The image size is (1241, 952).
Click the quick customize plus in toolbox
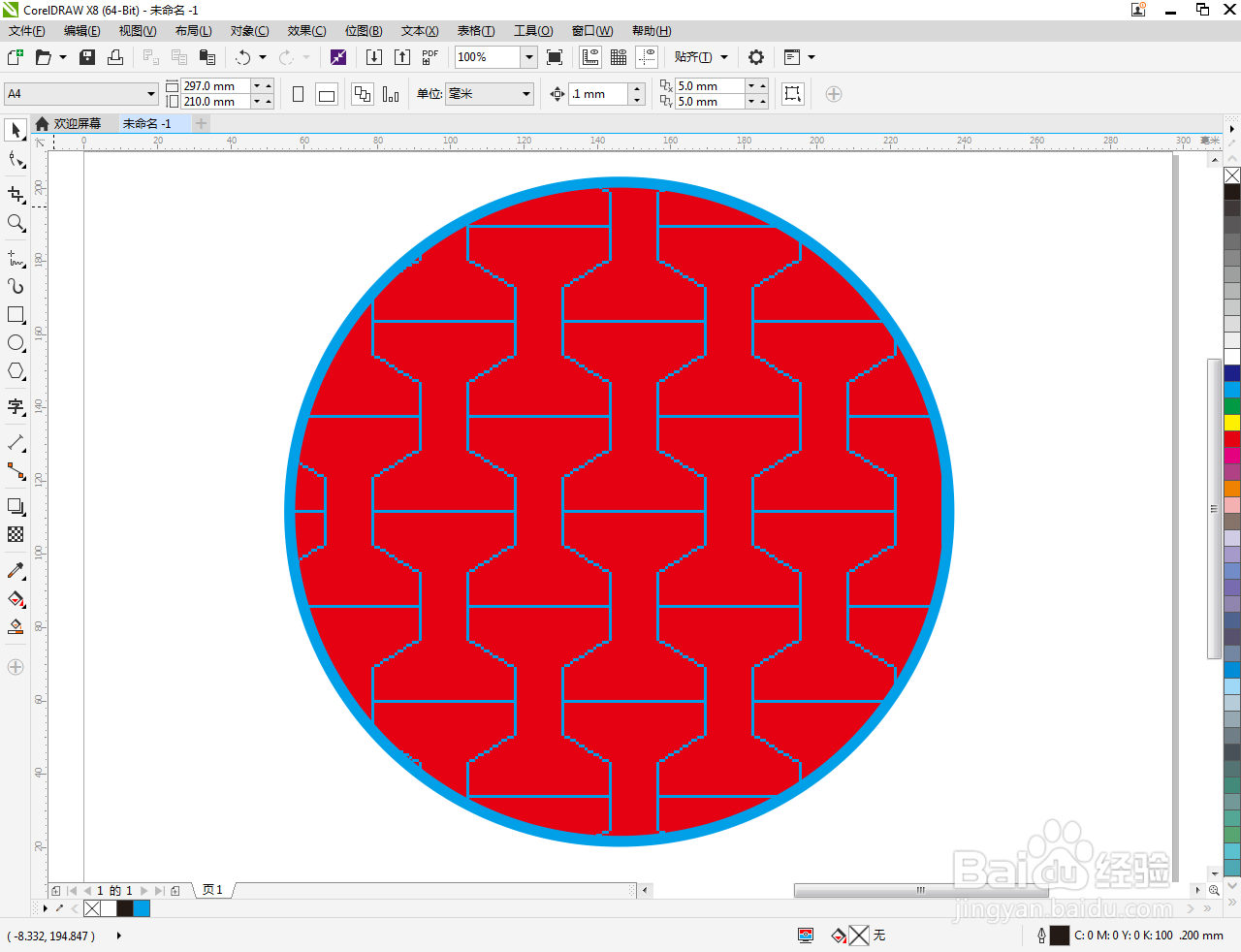point(16,667)
